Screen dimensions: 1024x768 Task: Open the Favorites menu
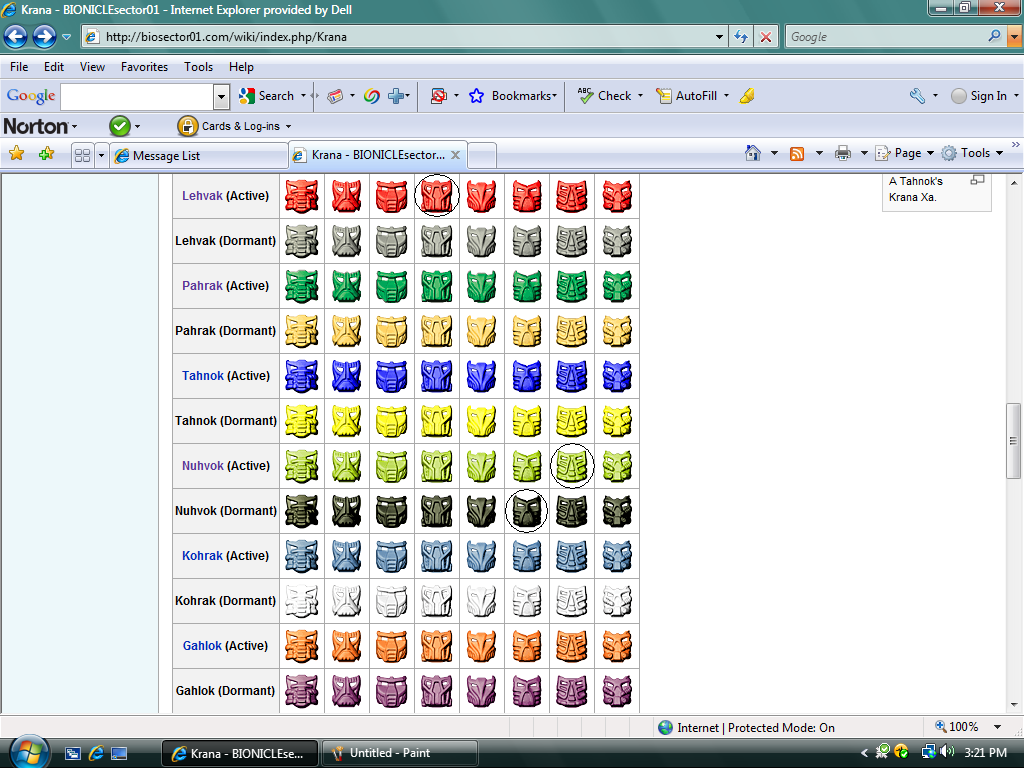tap(144, 67)
